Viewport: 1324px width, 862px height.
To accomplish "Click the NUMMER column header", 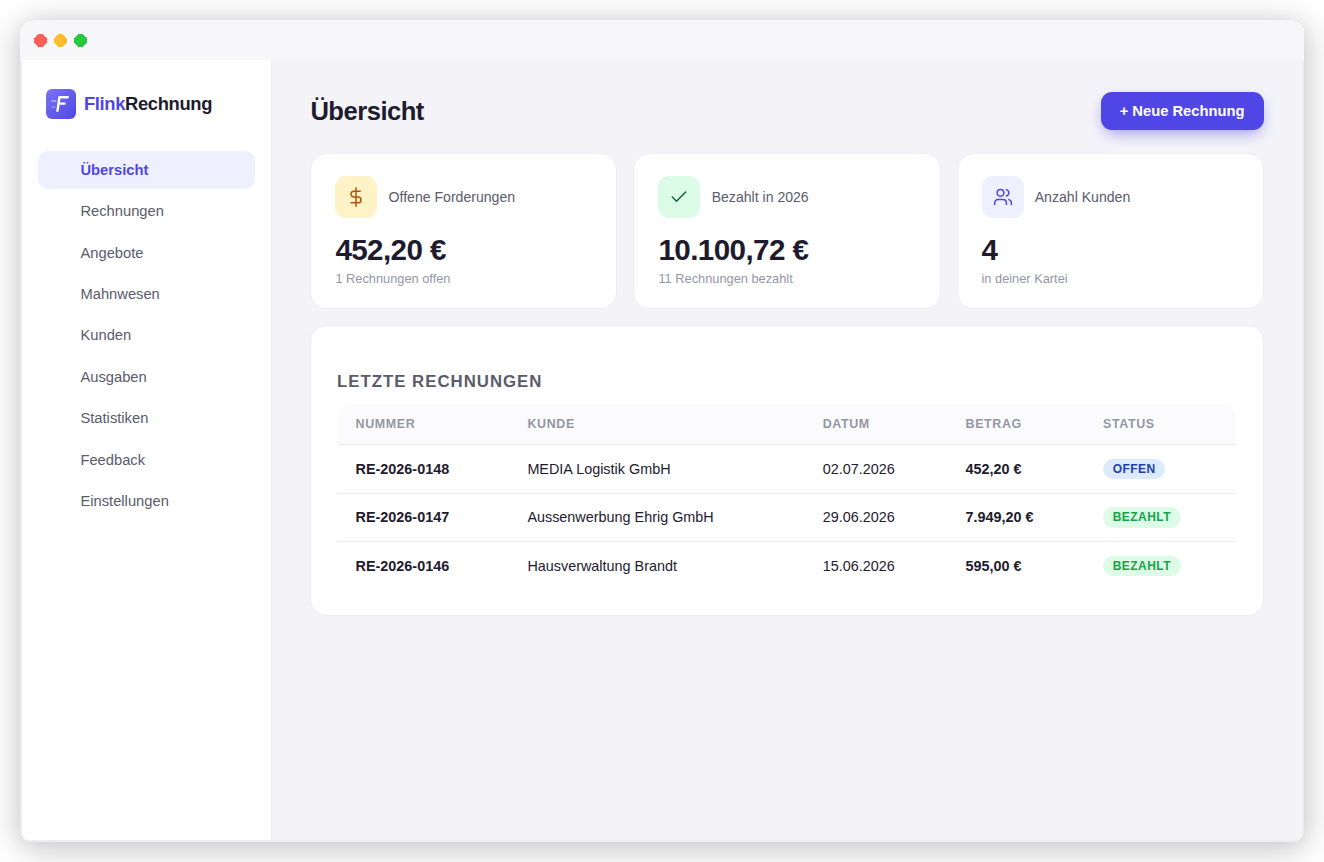I will 385,424.
